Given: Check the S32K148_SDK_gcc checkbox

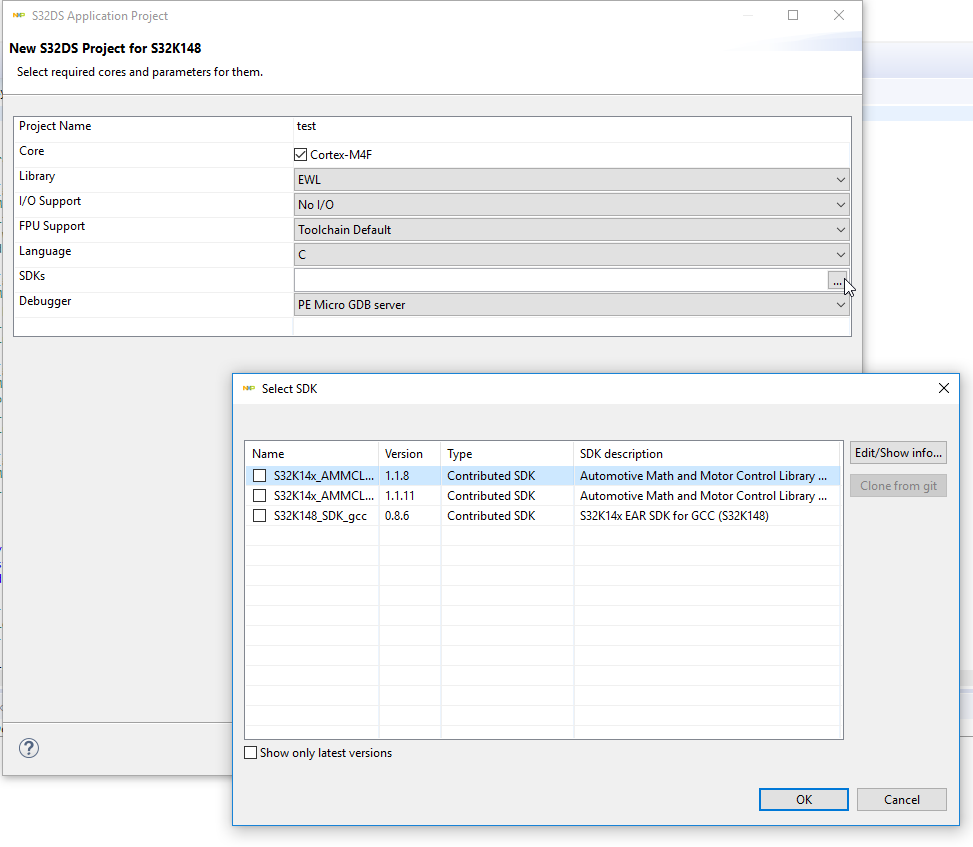Looking at the screenshot, I should [x=259, y=516].
